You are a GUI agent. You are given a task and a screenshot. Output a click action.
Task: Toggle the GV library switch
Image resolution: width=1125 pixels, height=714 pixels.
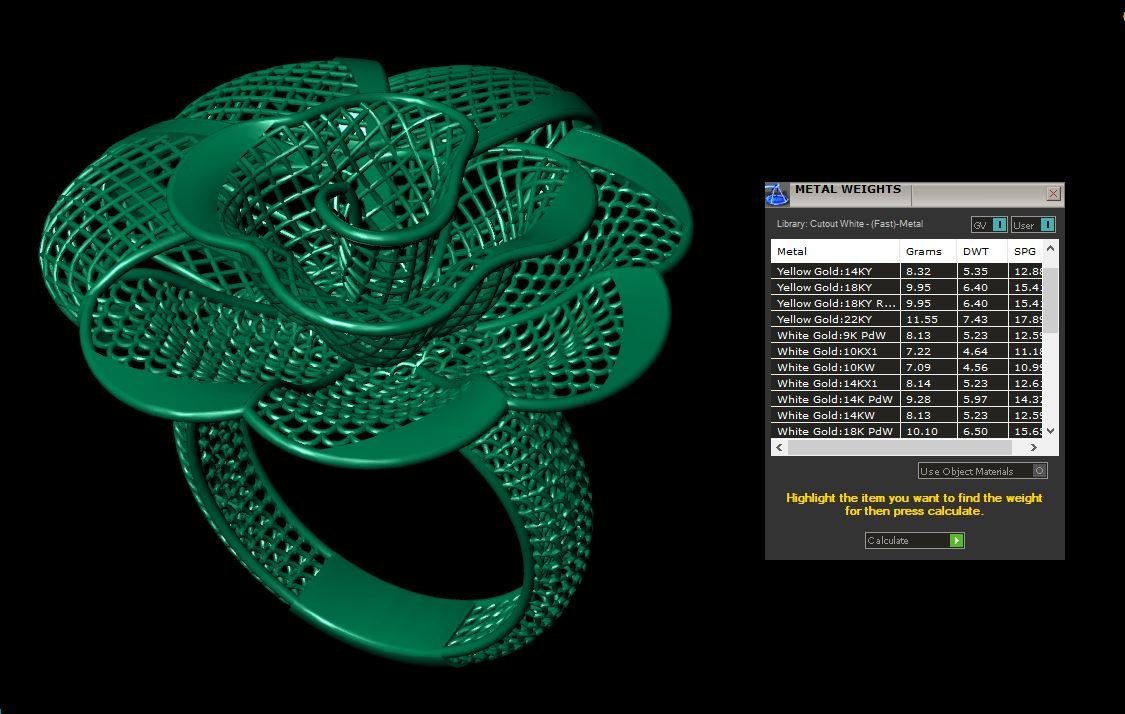pos(989,225)
